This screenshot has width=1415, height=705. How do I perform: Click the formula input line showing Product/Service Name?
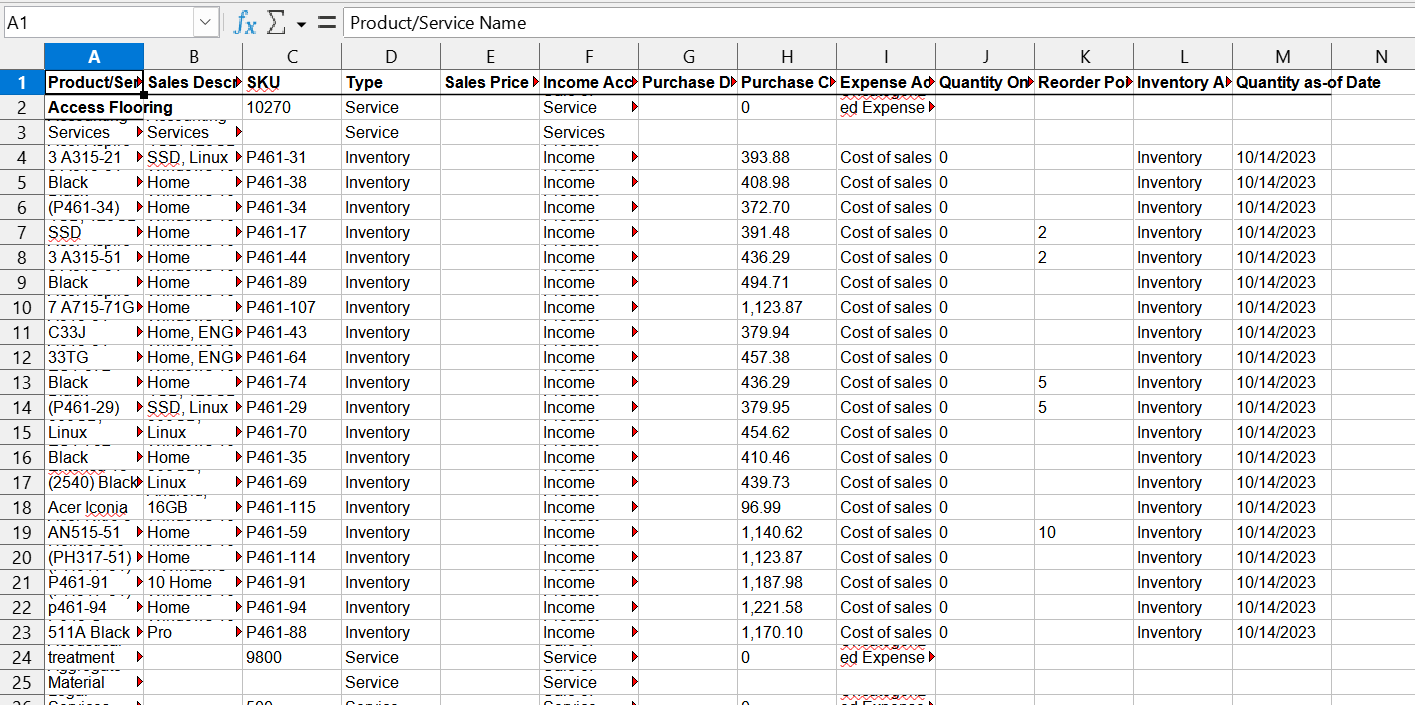[x=878, y=22]
